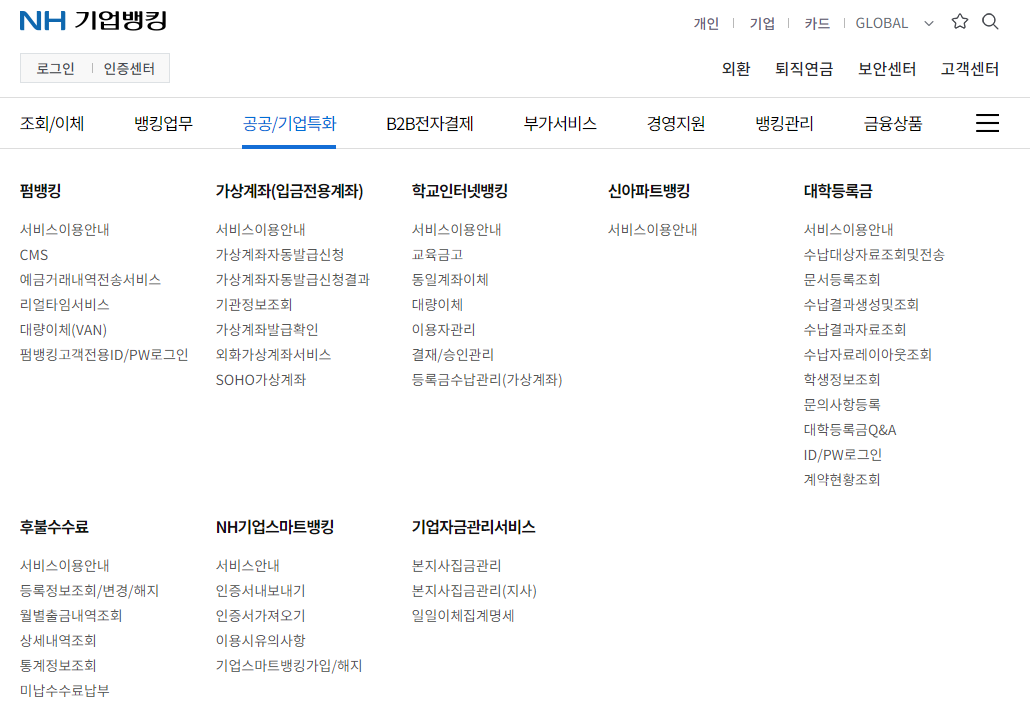Open 리얼타임서비스 link
1030x719 pixels.
click(64, 305)
